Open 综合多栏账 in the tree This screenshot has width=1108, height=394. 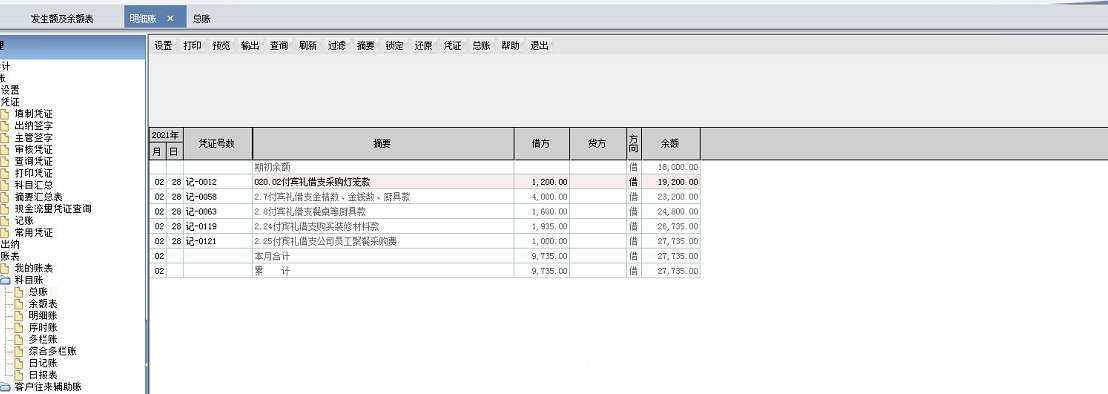(52, 351)
